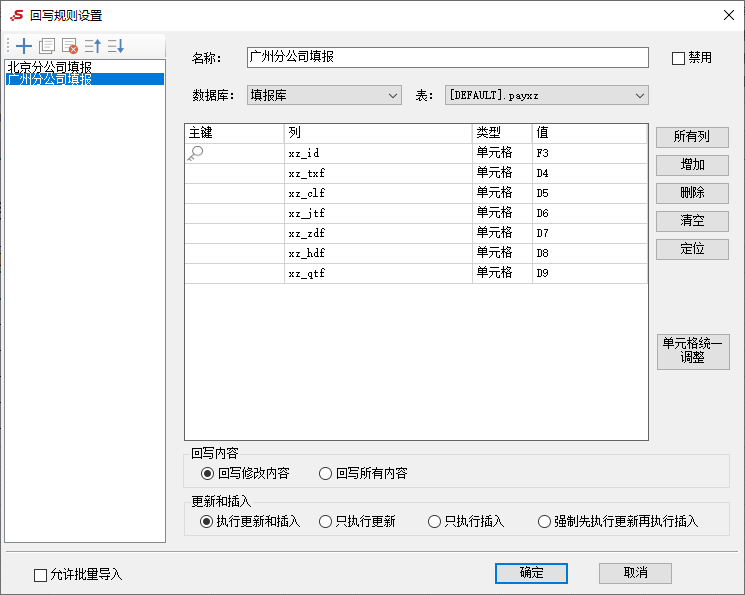Image resolution: width=745 pixels, height=595 pixels.
Task: Move the selected rule down
Action: click(x=116, y=46)
